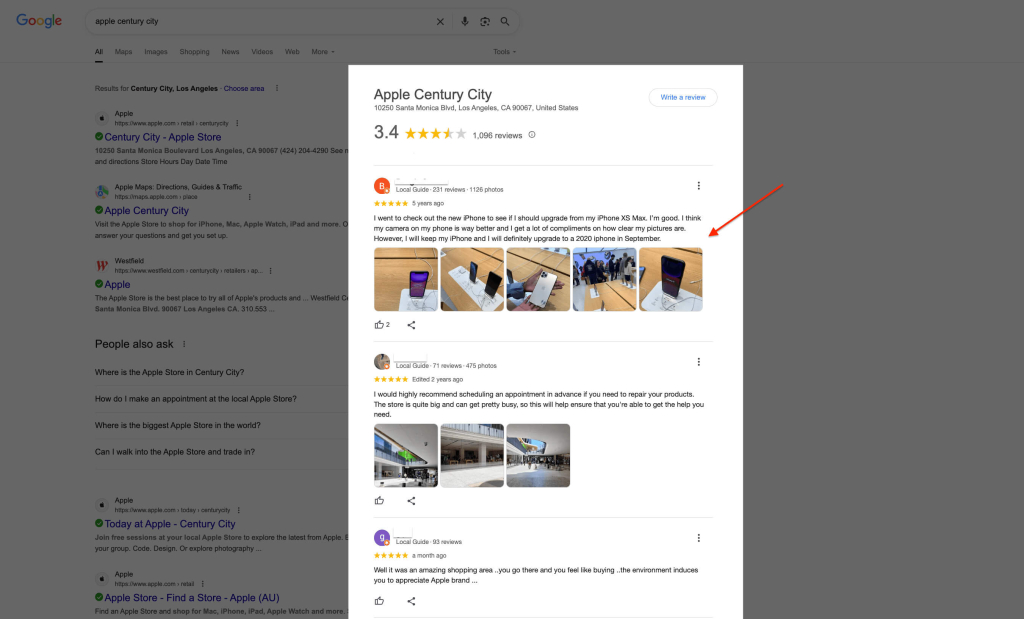Open second photo in first review
The height and width of the screenshot is (619, 1024).
(x=472, y=279)
